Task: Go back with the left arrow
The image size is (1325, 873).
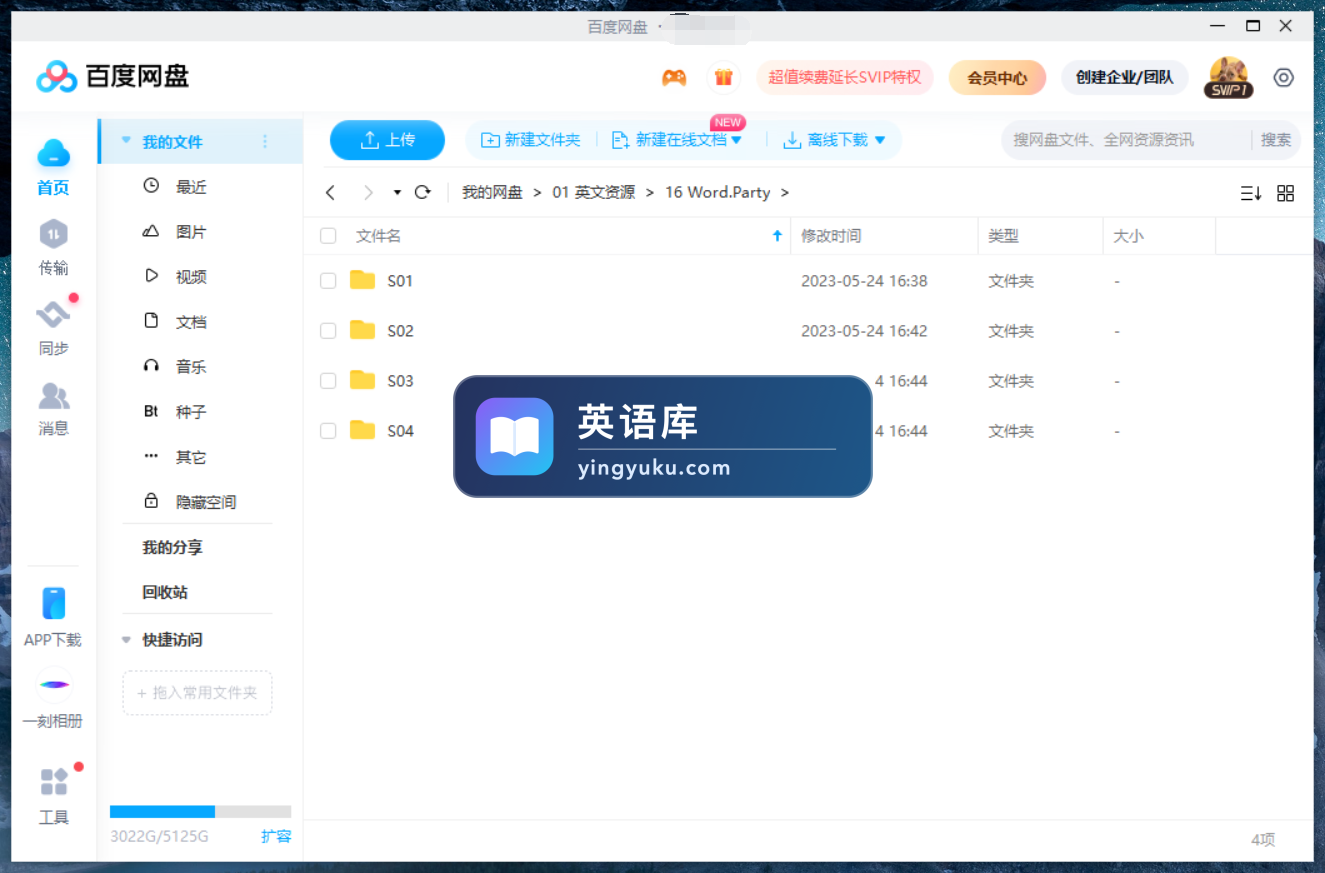Action: coord(331,192)
